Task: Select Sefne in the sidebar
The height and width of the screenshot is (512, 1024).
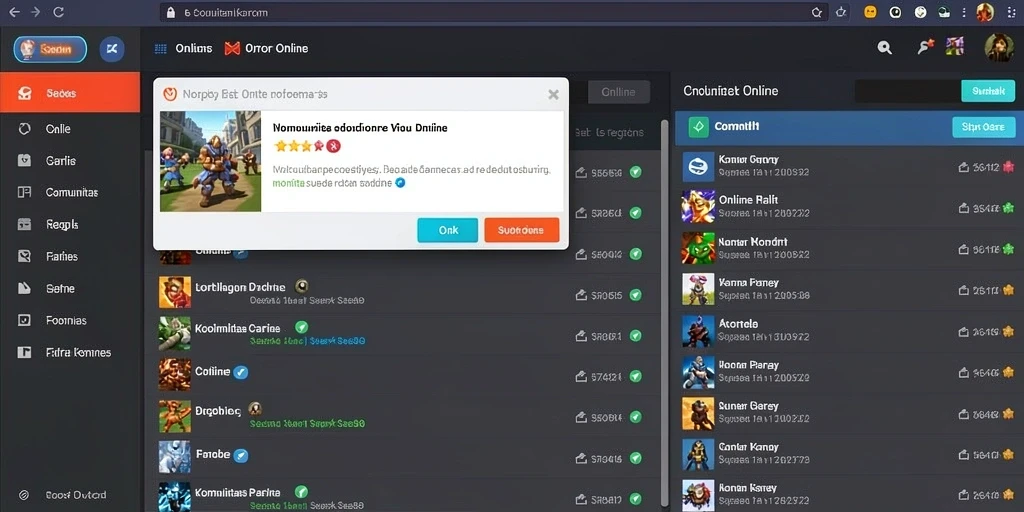Action: pos(70,288)
